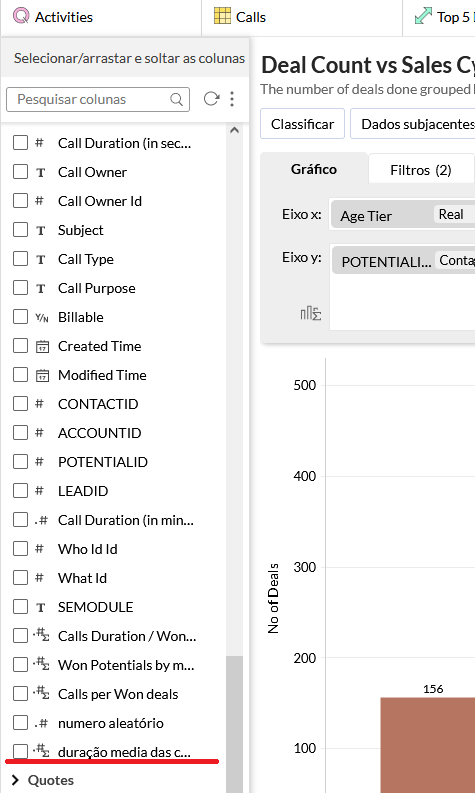Expand the Quotes table node
The height and width of the screenshot is (793, 475).
click(15, 780)
